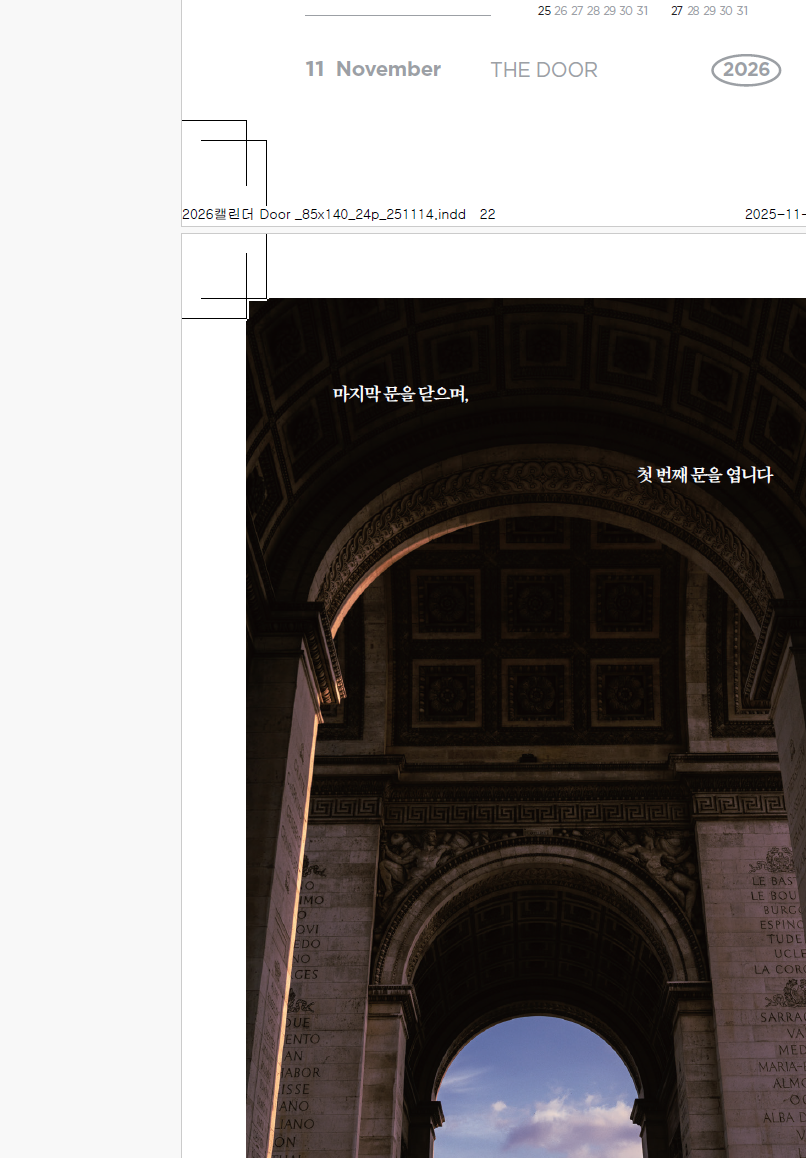Click the sculpted relief above the inner arch
Image resolution: width=806 pixels, height=1158 pixels.
[537, 864]
